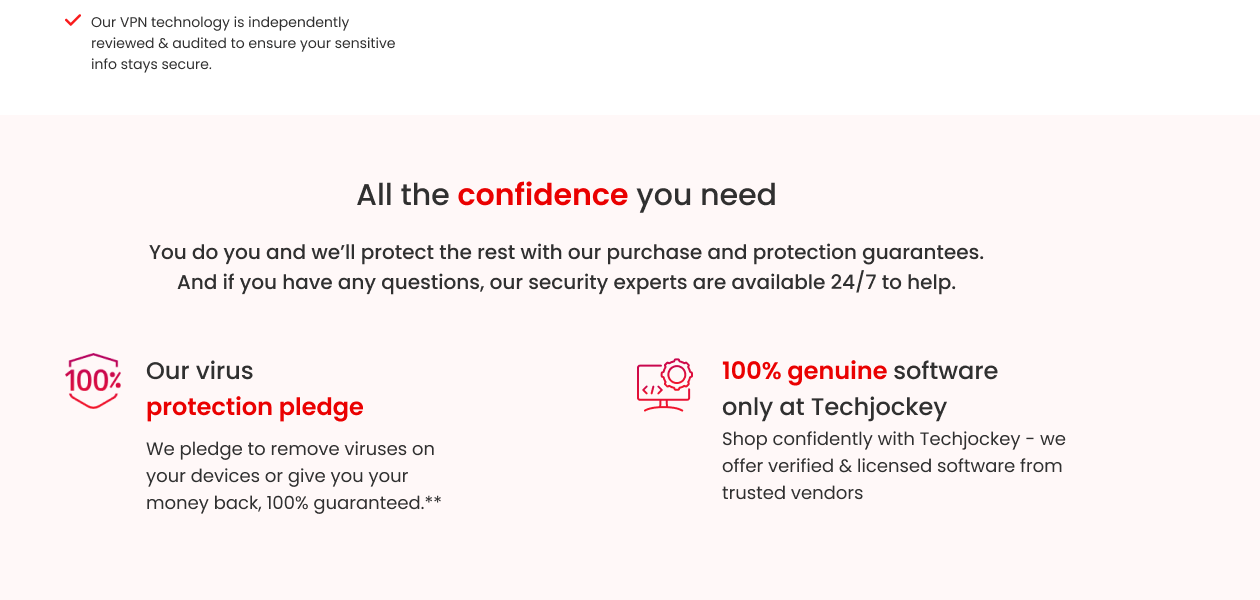Viewport: 1260px width, 600px height.
Task: Click the red checkmark beside VPN text
Action: 73,20
